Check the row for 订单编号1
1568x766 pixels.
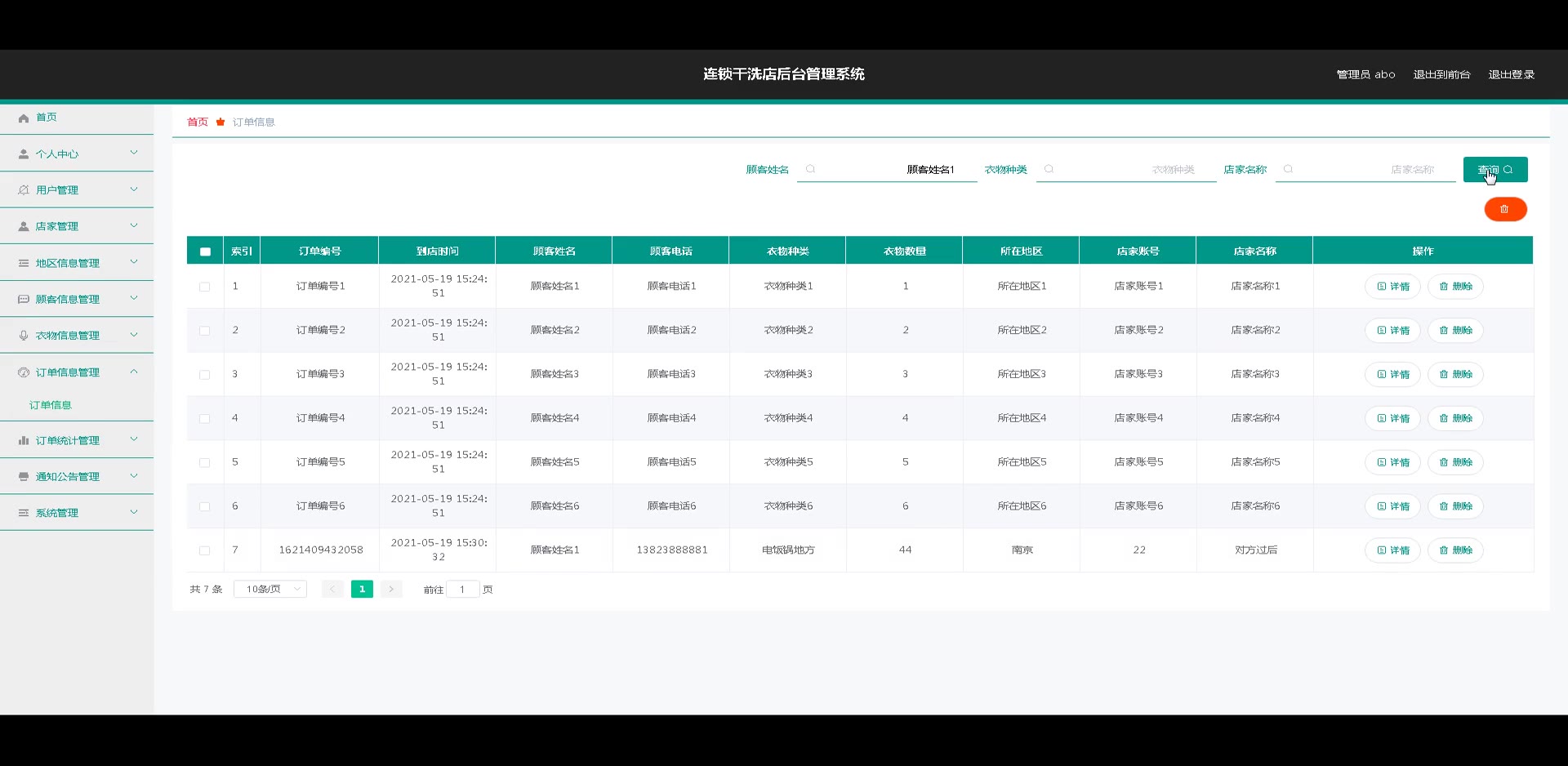tap(205, 287)
